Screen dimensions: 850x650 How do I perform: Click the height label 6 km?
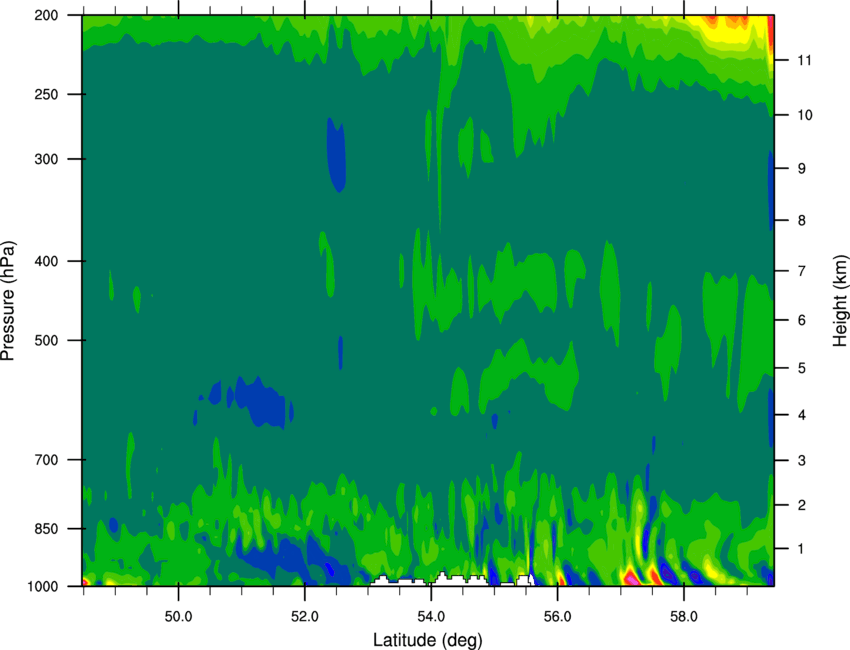click(x=802, y=320)
